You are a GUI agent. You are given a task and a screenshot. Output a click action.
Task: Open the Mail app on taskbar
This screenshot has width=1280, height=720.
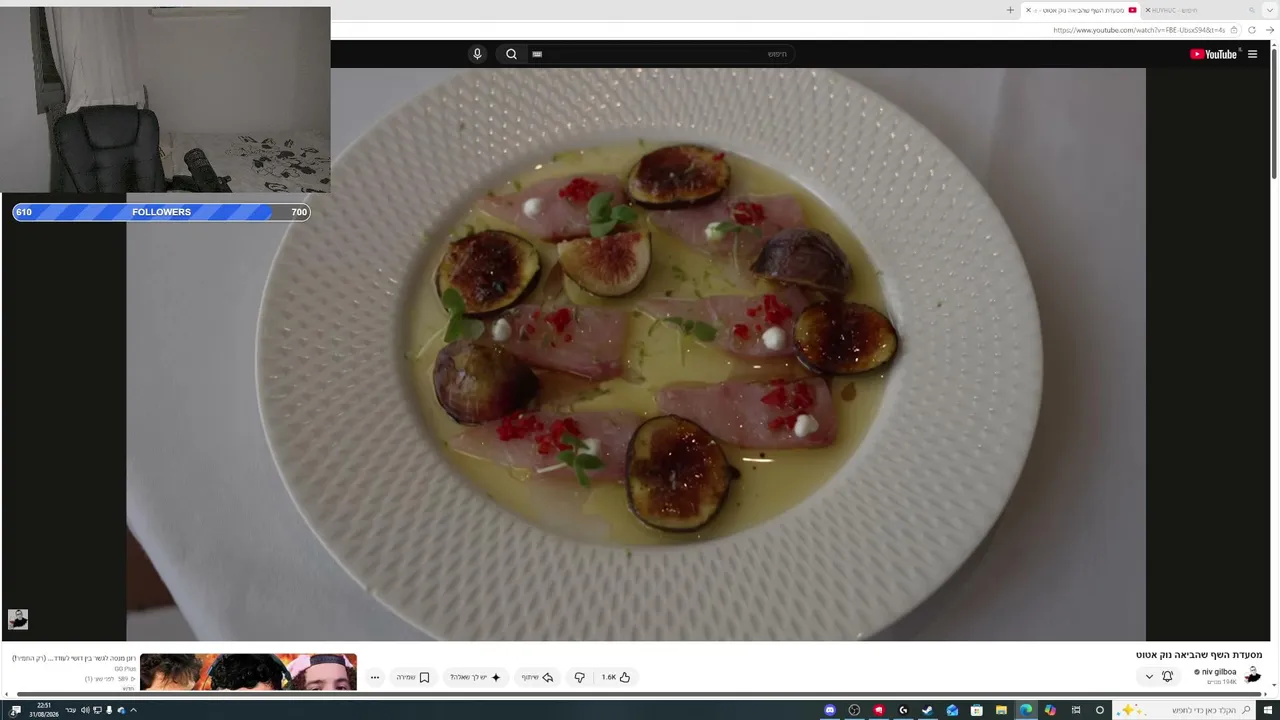tap(952, 710)
